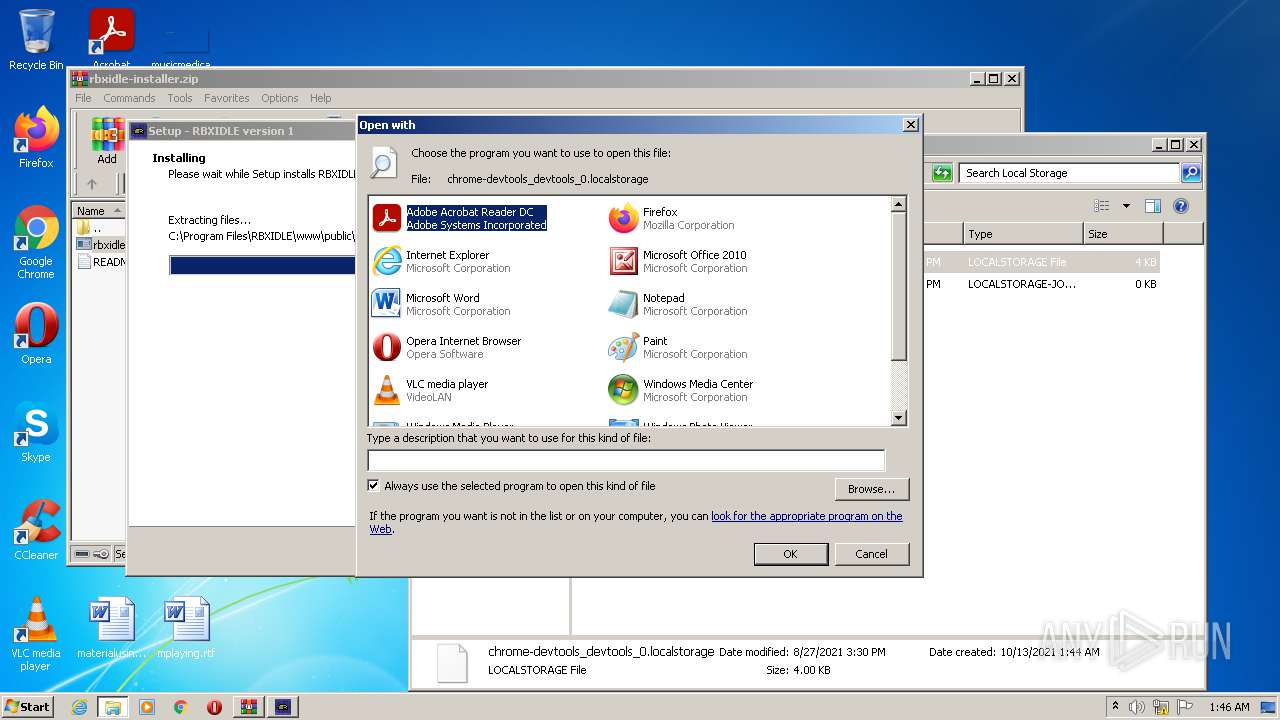Screen dimensions: 1280x720
Task: Choose Microsoft Word in the Open with list
Action: [441, 304]
